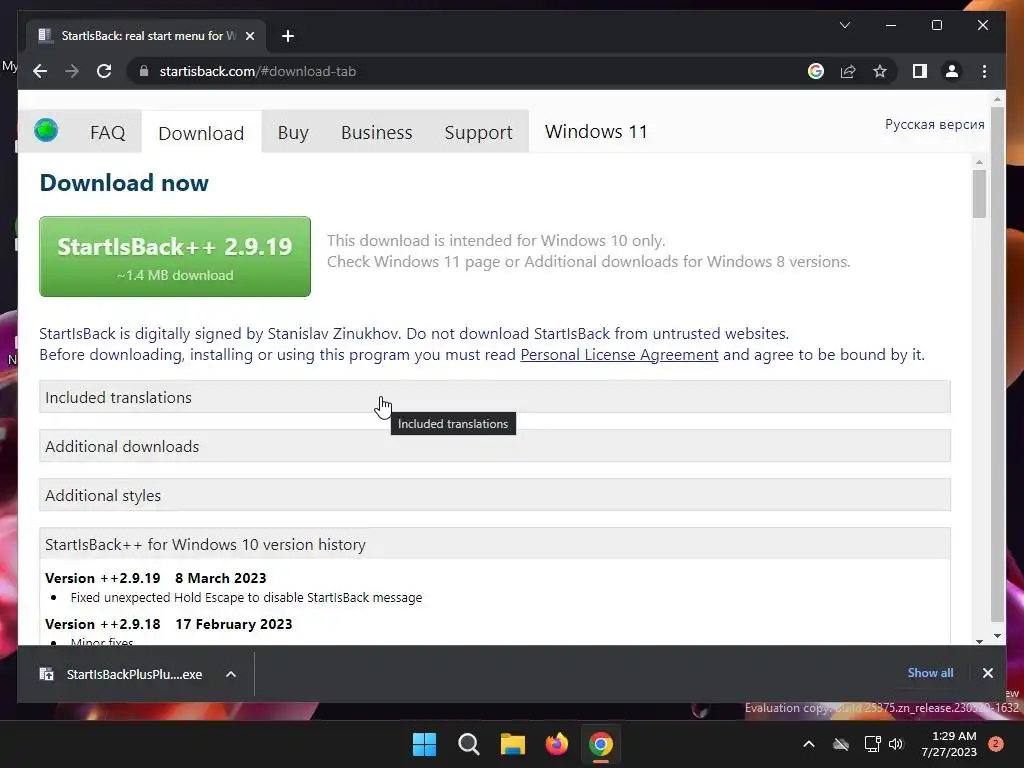
Task: Open the tab search chevron in title bar
Action: tap(844, 25)
